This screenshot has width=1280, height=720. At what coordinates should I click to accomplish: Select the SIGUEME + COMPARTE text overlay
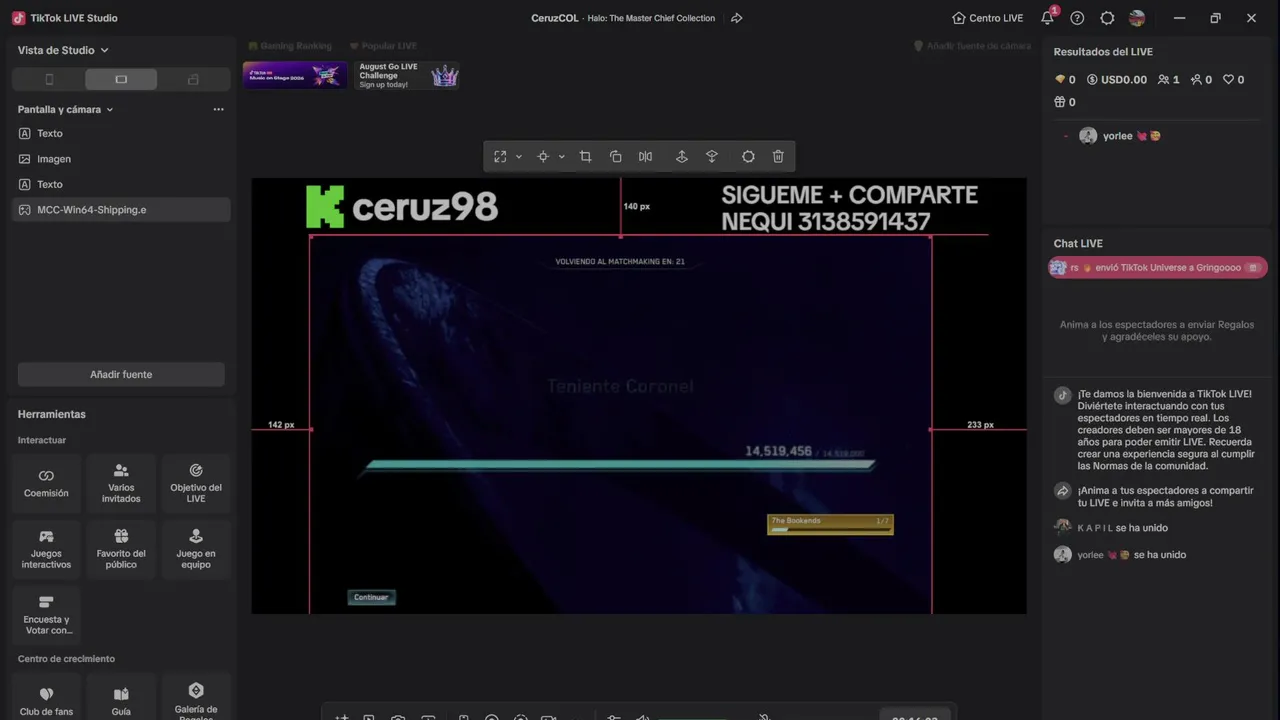click(850, 208)
